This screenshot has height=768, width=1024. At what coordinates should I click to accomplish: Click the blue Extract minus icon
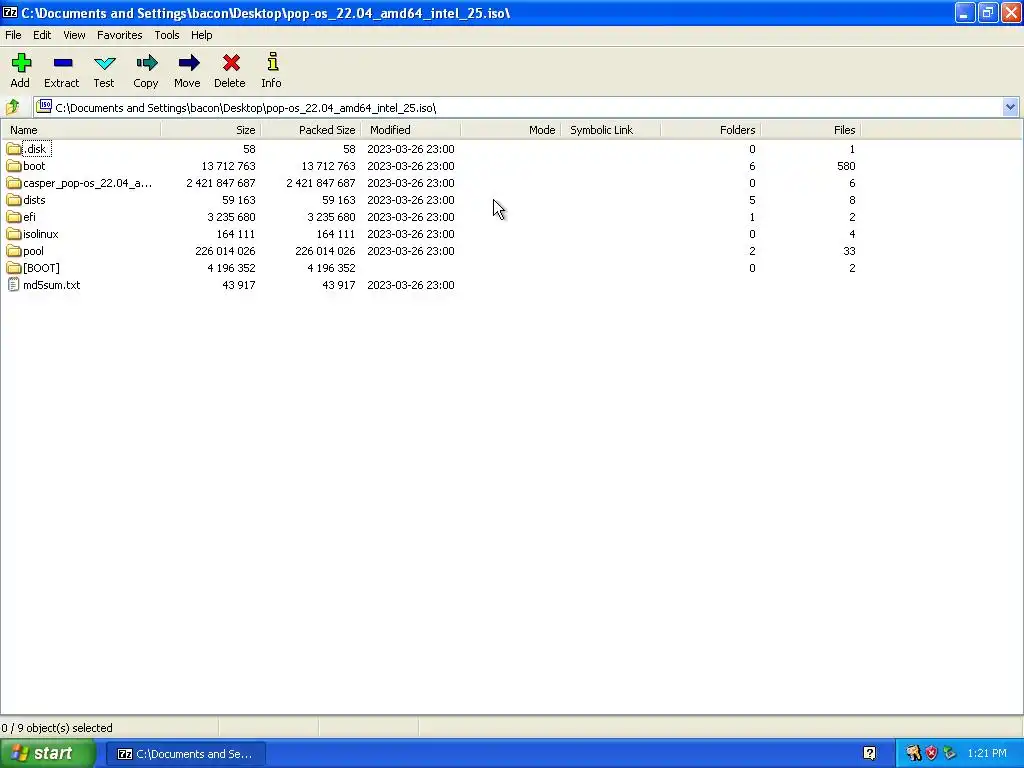coord(63,63)
